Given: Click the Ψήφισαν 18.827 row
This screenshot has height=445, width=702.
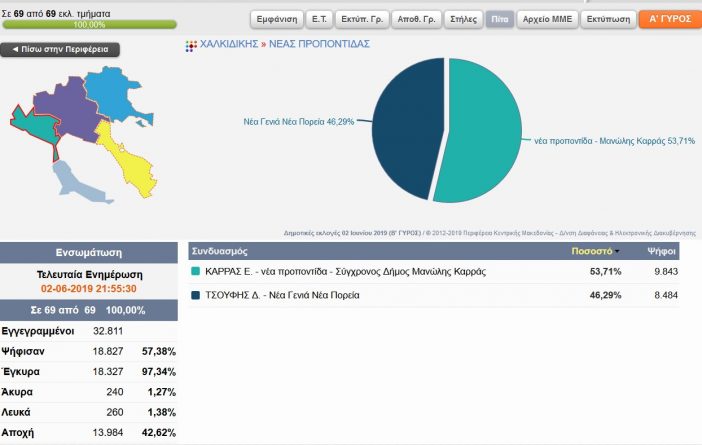Looking at the screenshot, I should pyautogui.click(x=89, y=351).
